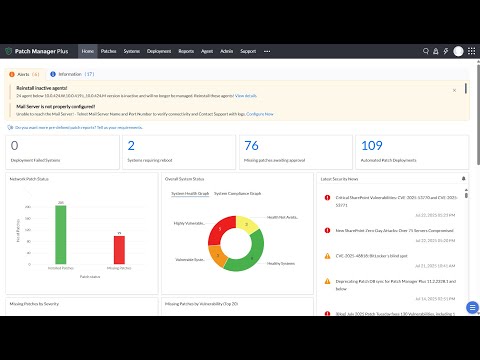Click the Vulnerable Systems legend label

[x=190, y=259]
